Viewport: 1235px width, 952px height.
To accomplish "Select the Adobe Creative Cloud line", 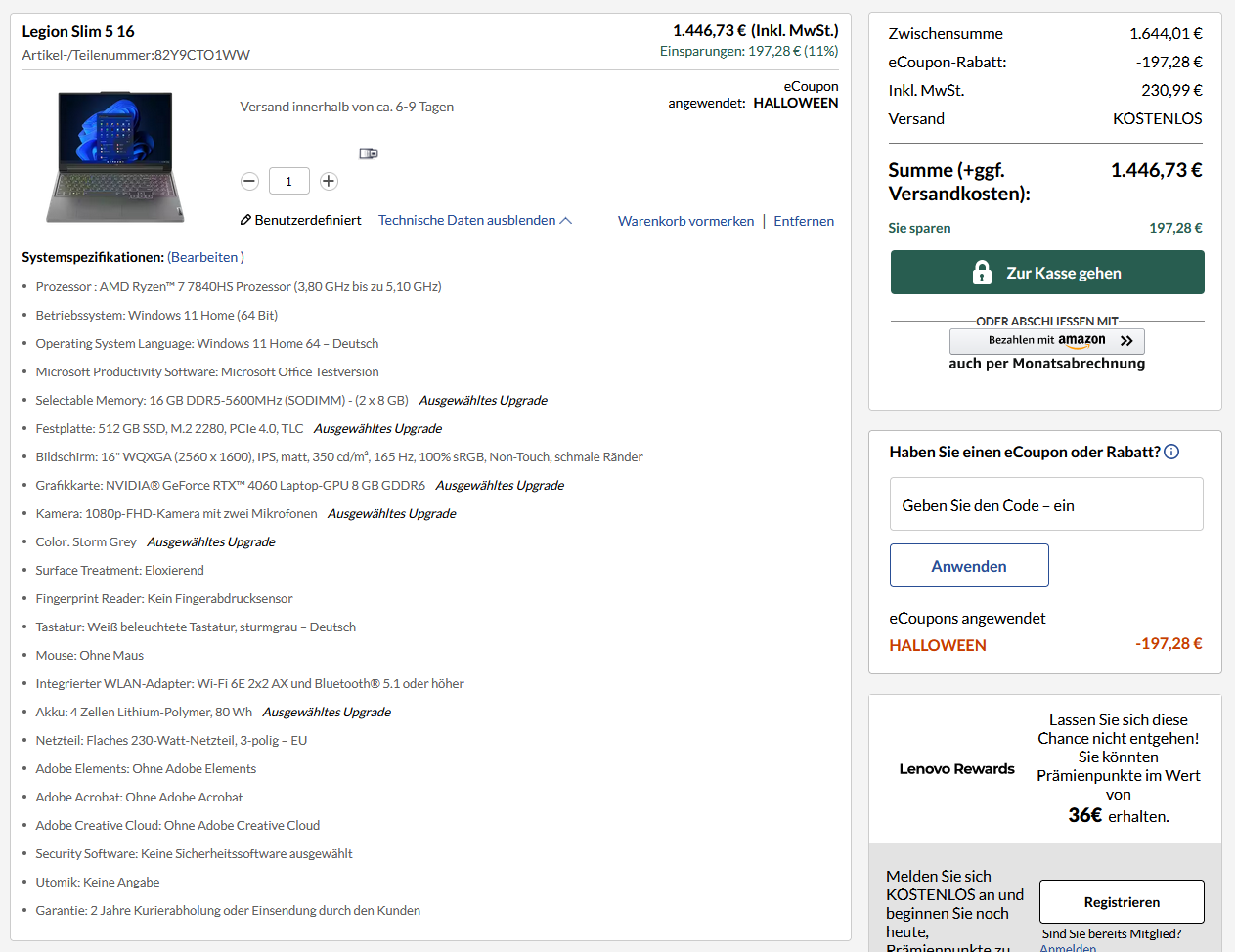I will coord(178,825).
